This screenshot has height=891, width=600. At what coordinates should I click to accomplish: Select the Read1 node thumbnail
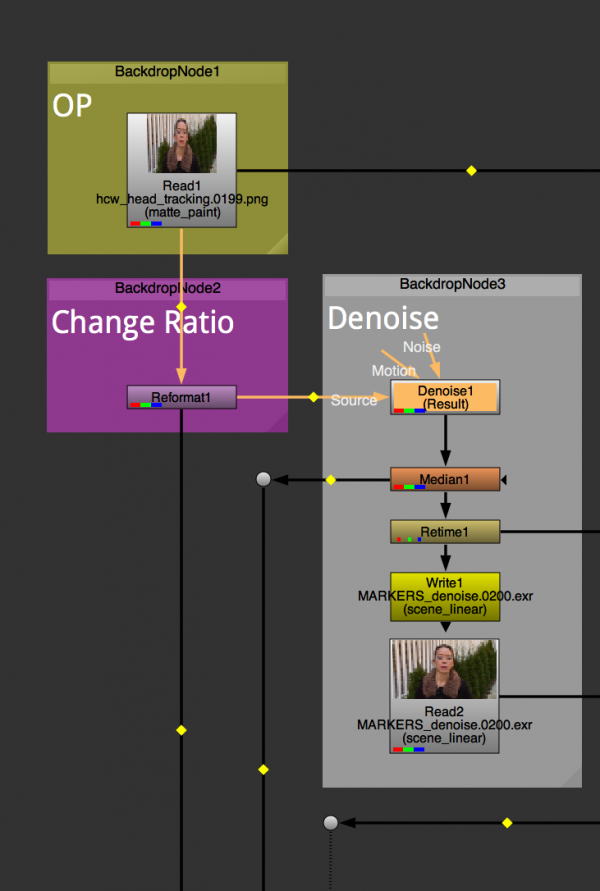click(181, 145)
